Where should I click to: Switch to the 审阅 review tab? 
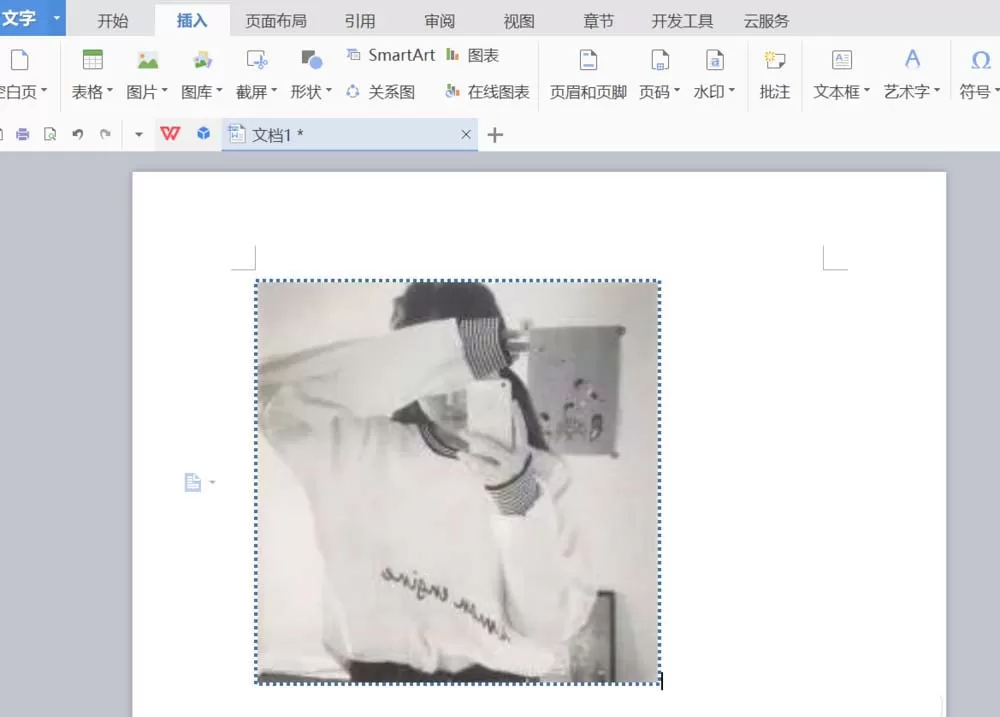tap(439, 21)
